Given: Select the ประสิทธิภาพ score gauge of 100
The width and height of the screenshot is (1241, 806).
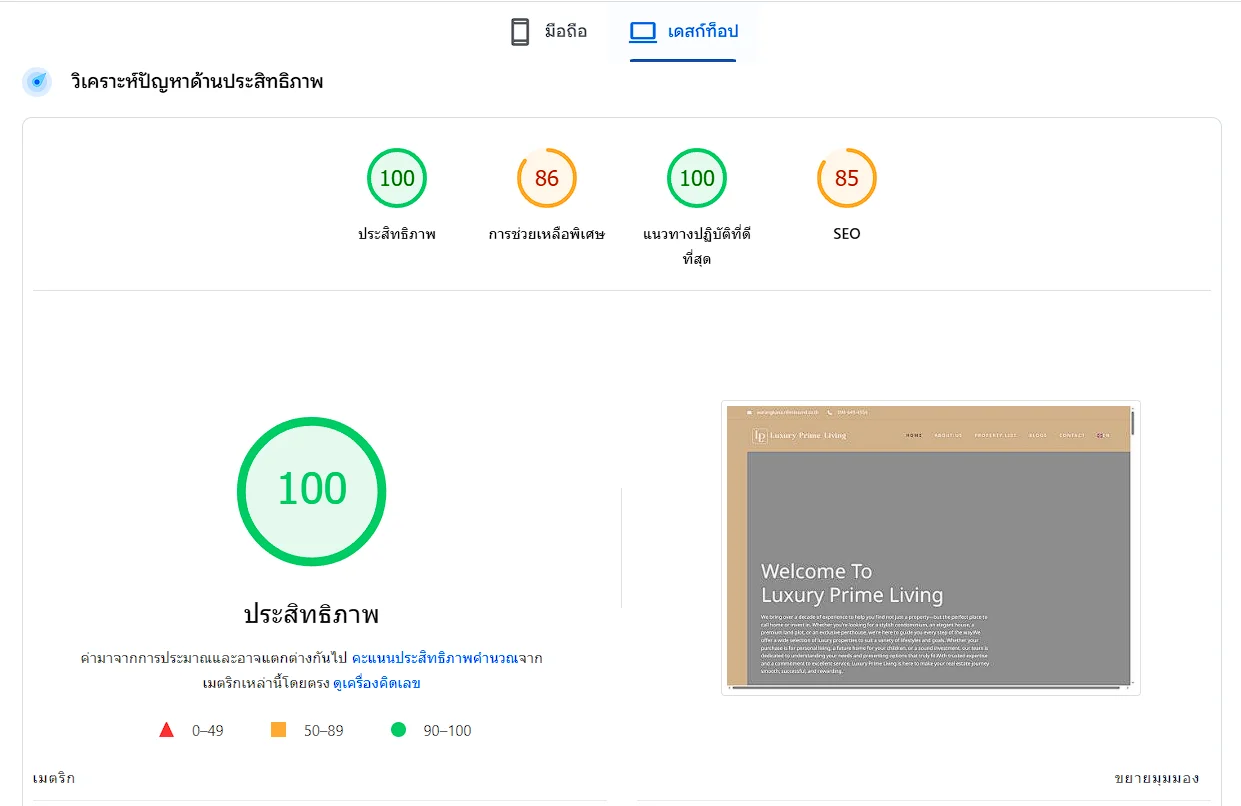Looking at the screenshot, I should (397, 178).
